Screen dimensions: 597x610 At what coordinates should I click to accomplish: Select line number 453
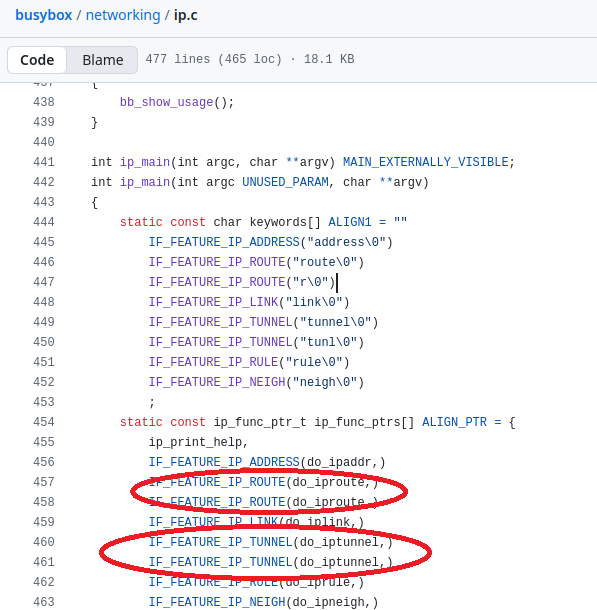coord(44,402)
